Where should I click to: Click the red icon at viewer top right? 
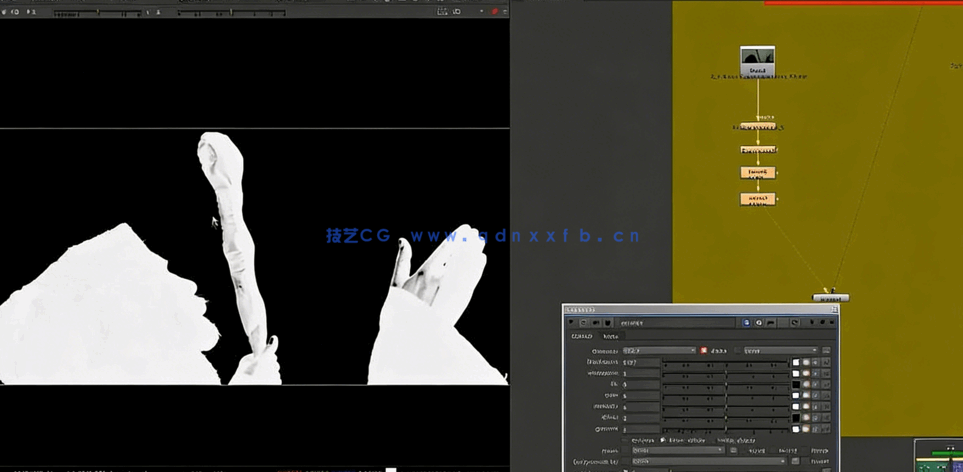494,11
